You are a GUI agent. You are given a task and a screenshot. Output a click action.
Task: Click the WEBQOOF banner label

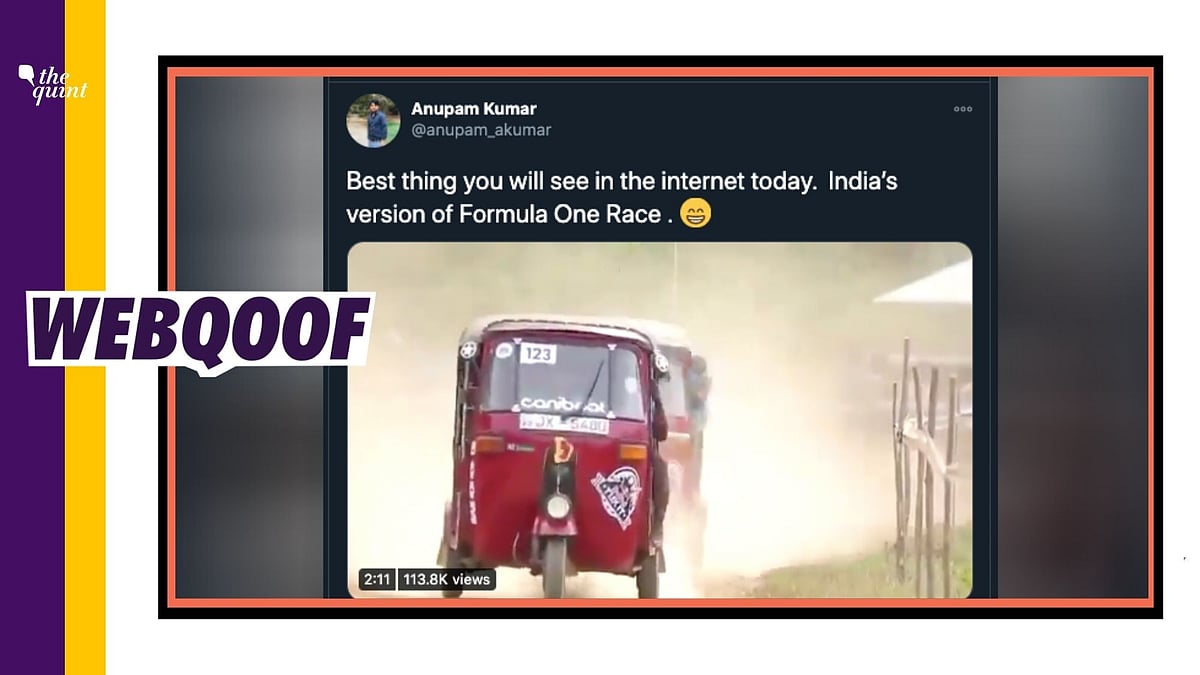(200, 328)
